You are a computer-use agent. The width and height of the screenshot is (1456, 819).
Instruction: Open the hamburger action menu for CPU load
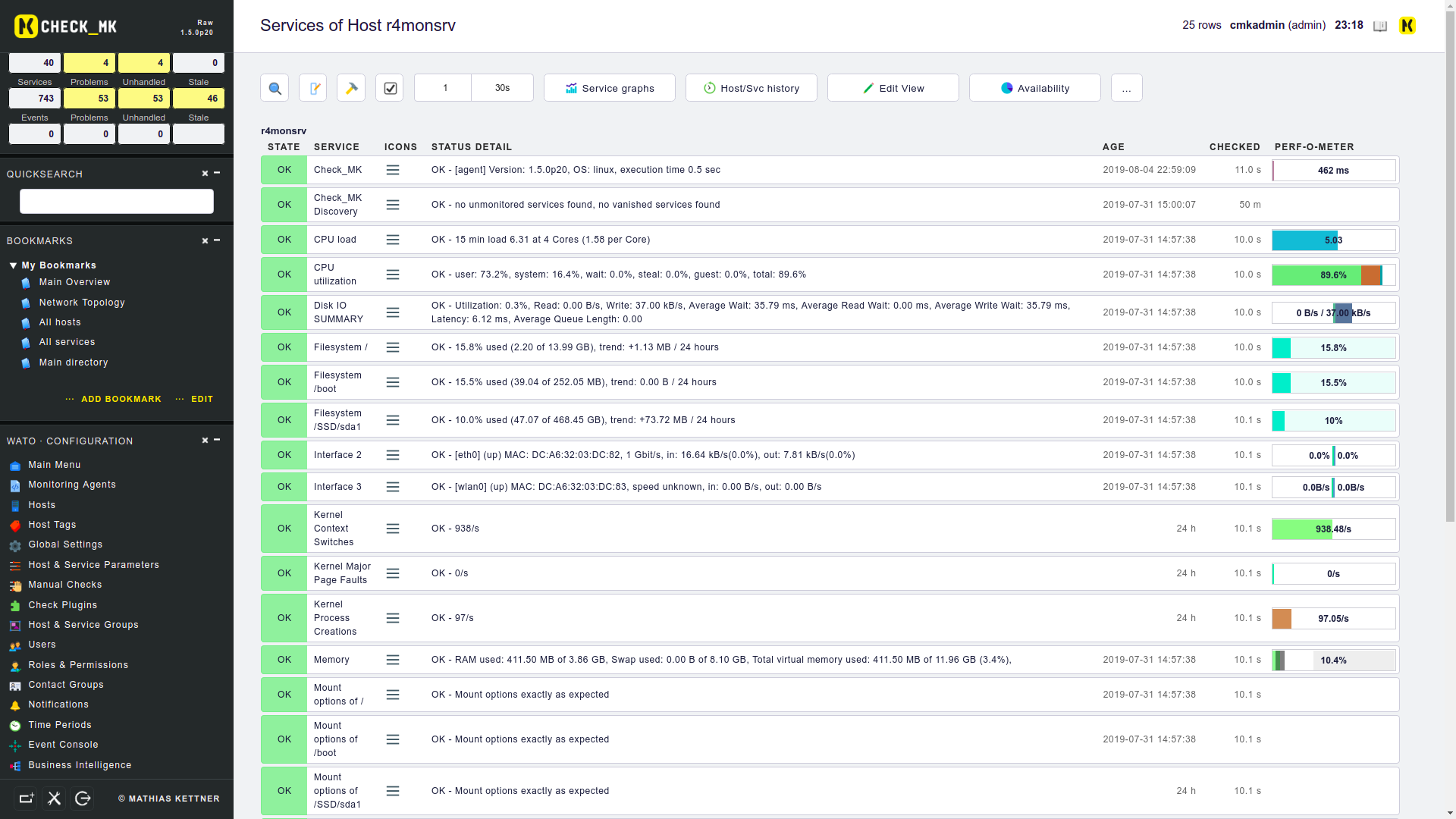pyautogui.click(x=393, y=240)
